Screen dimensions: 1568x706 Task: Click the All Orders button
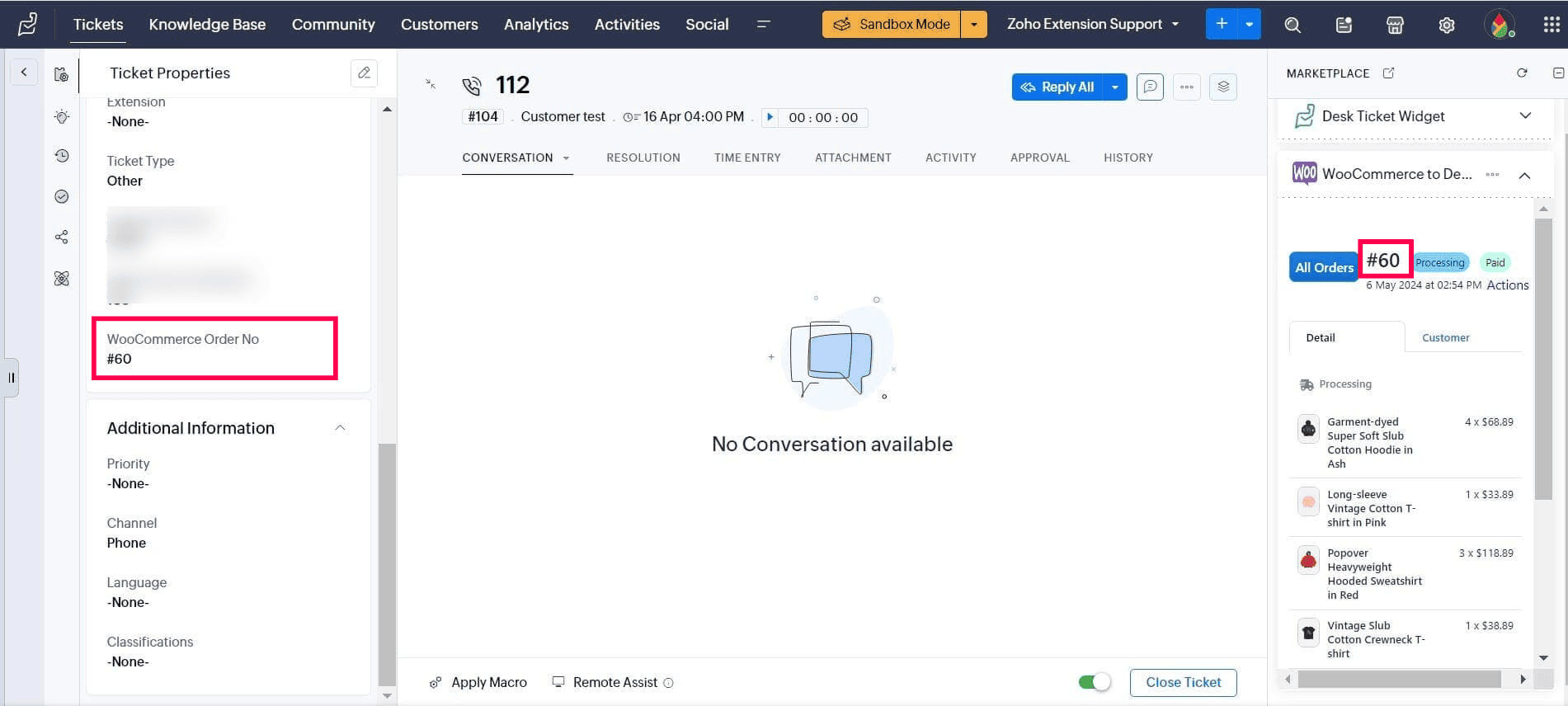pyautogui.click(x=1323, y=267)
